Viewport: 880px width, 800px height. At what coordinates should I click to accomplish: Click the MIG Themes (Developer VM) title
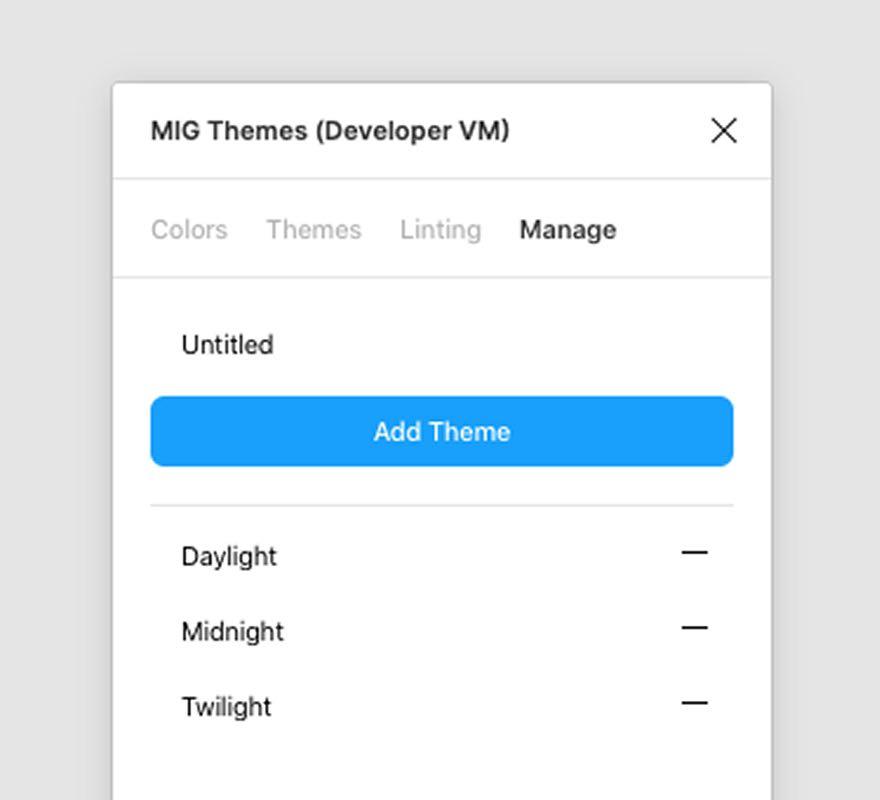coord(330,131)
